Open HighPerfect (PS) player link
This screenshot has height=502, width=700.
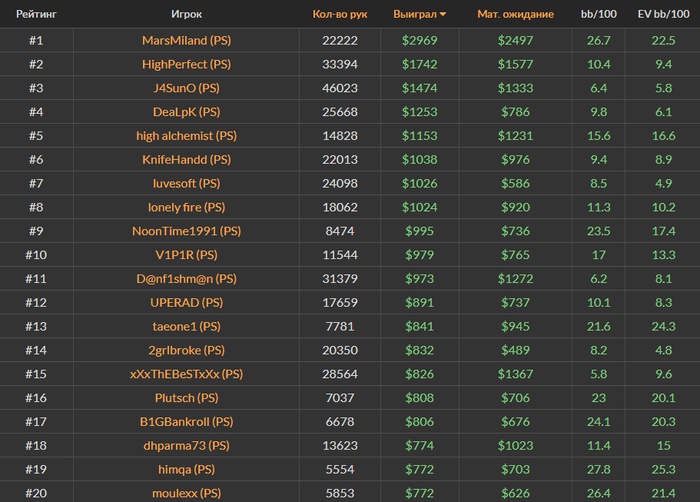186,64
